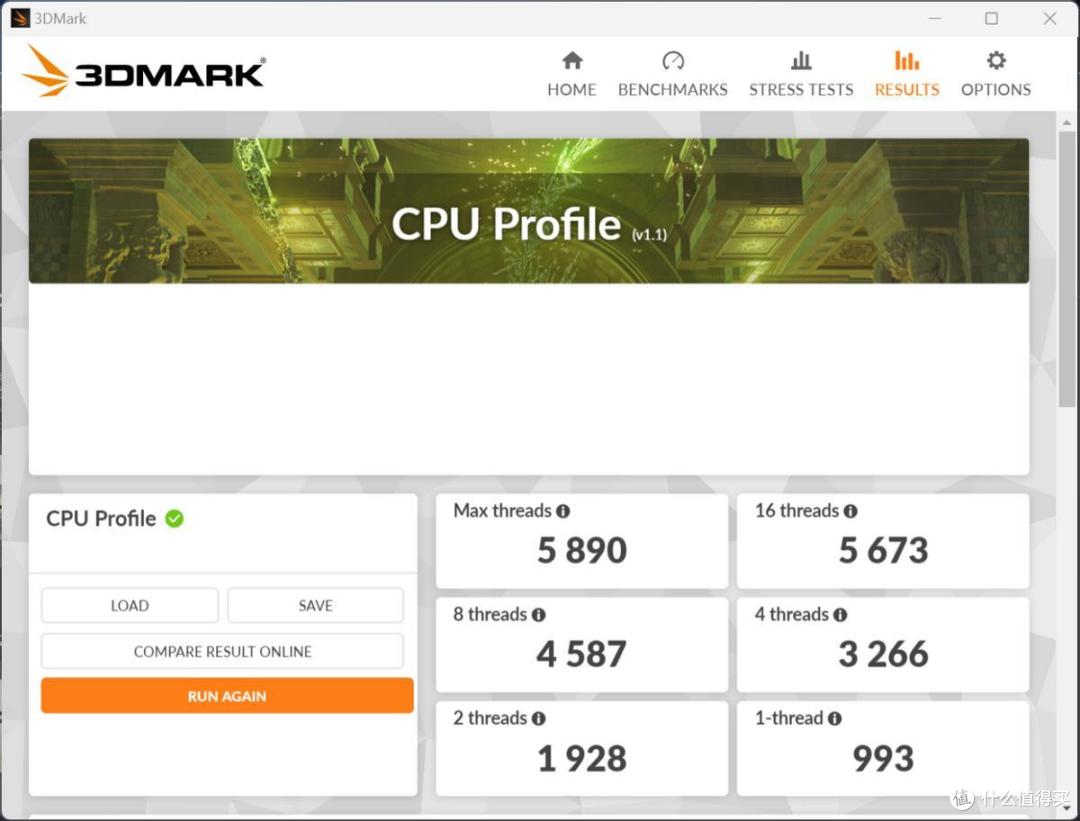Minimize the 3DMark window
The image size is (1080, 821).
(935, 19)
